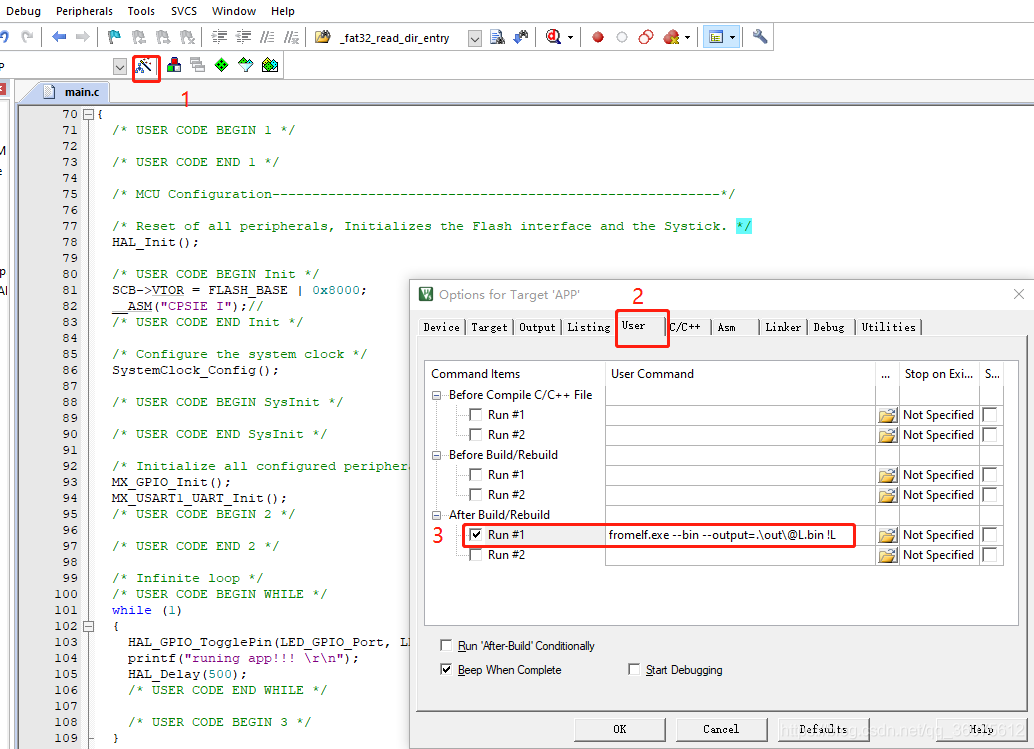Kill all breakpoints icon

point(671,37)
